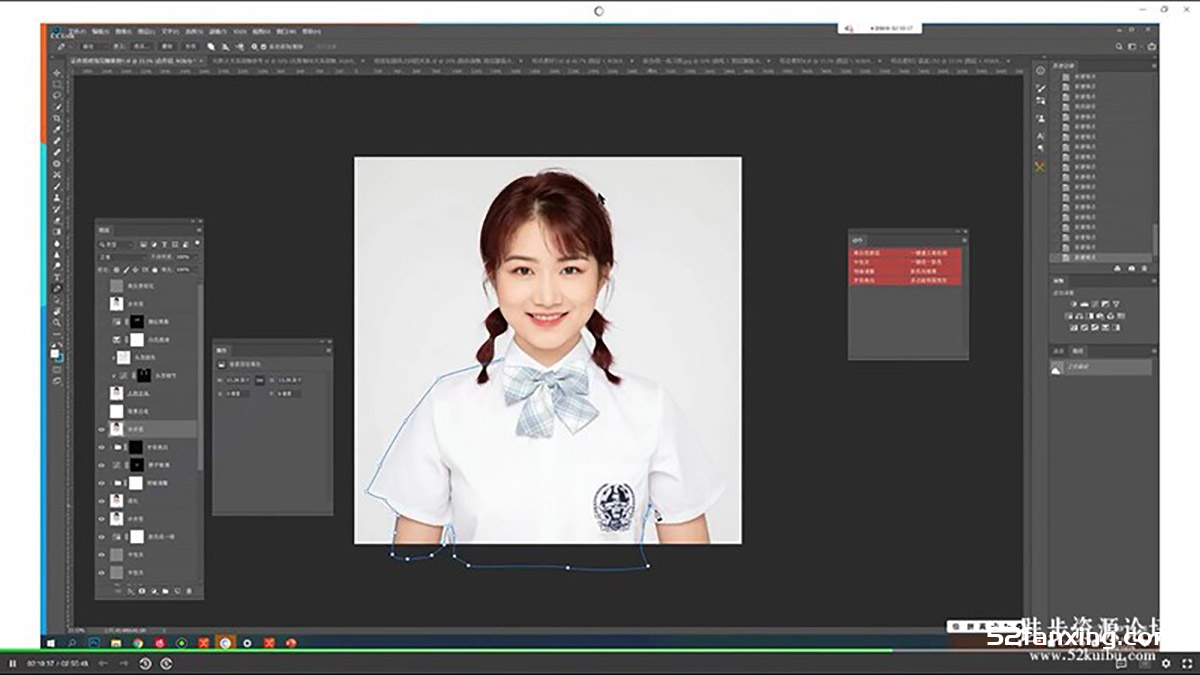1200x675 pixels.
Task: Click the Shape button in the options bar
Action: pyautogui.click(x=191, y=46)
